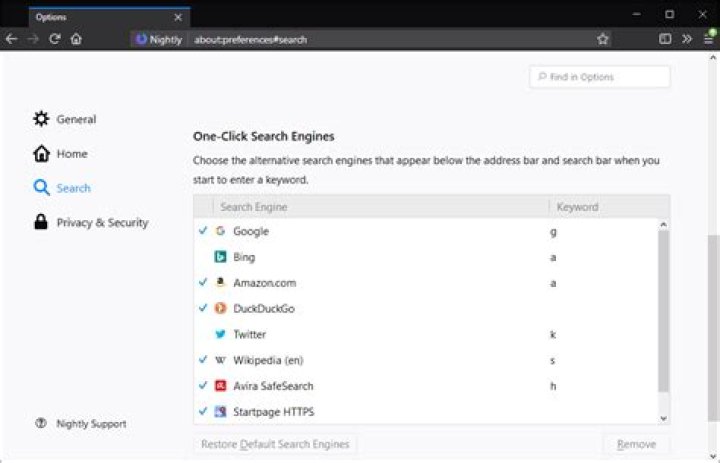The height and width of the screenshot is (463, 720).
Task: Click the Search magnifier icon in sidebar
Action: [41, 187]
